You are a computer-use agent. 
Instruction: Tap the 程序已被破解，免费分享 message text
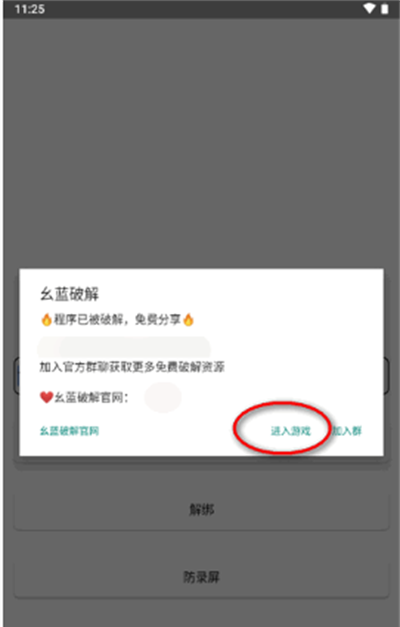[x=118, y=319]
